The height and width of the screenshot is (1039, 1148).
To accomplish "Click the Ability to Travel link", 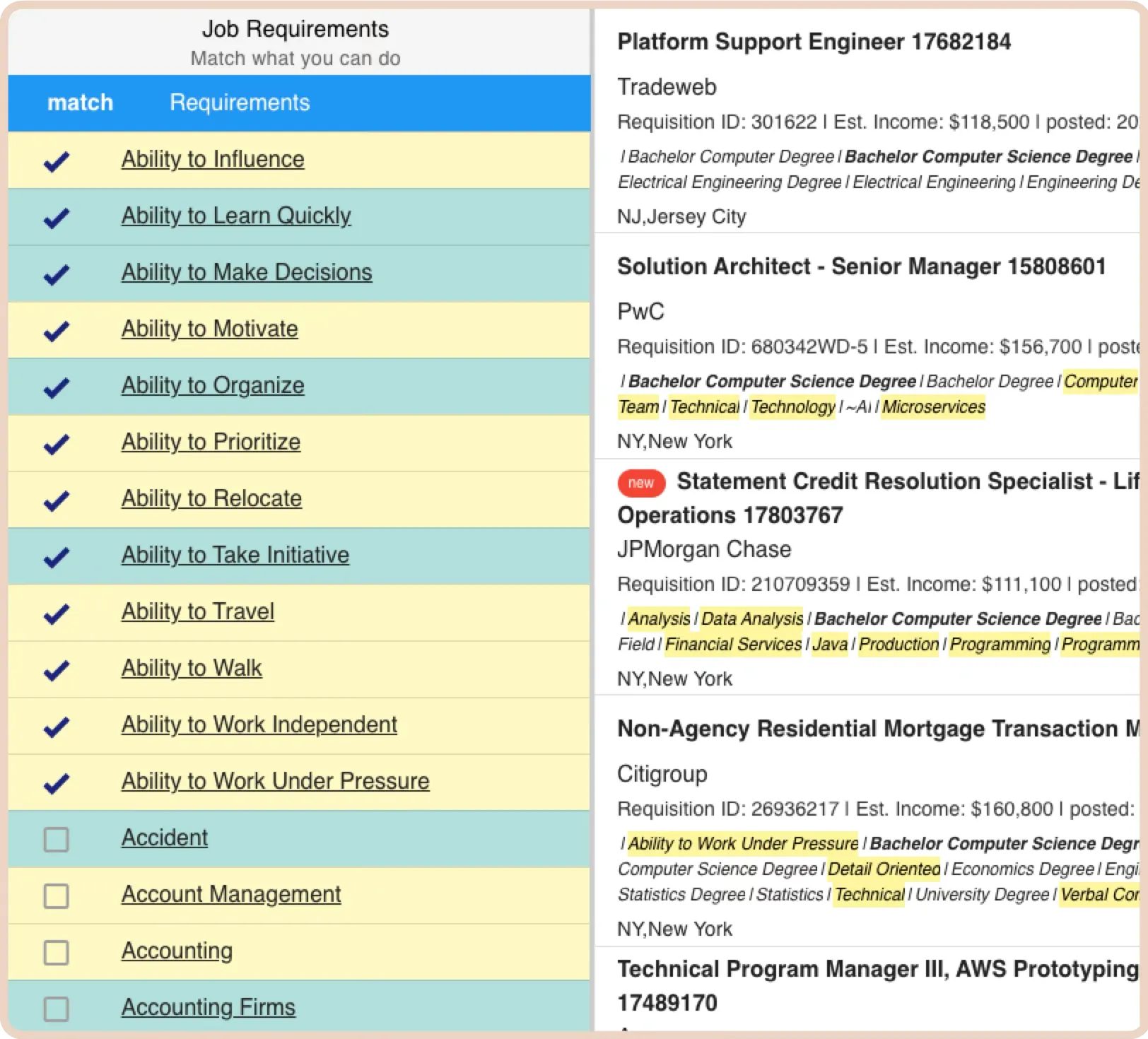I will 198,611.
